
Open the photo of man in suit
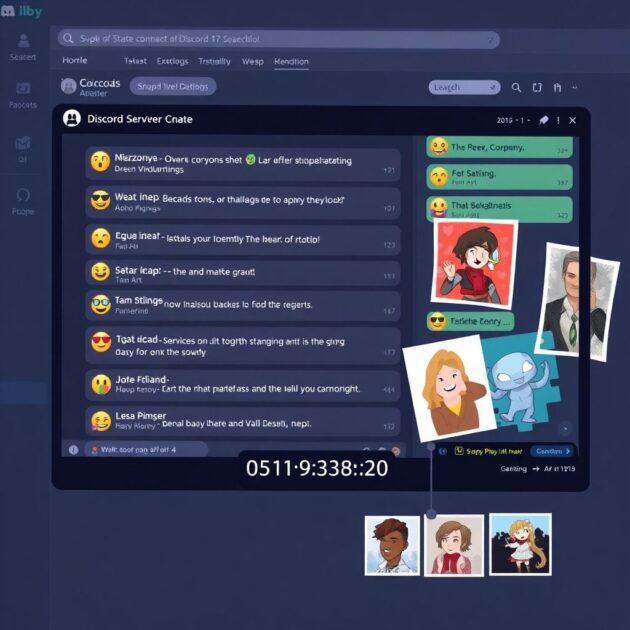(x=576, y=301)
